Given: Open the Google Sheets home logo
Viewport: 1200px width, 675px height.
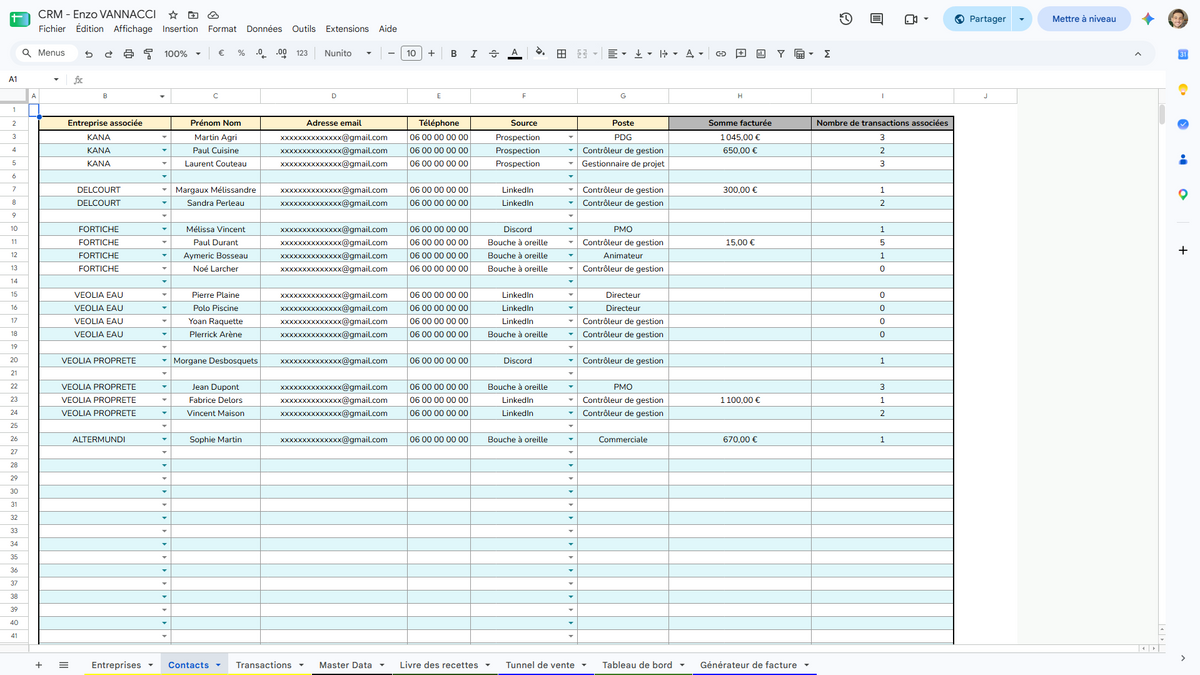Looking at the screenshot, I should click(x=20, y=19).
